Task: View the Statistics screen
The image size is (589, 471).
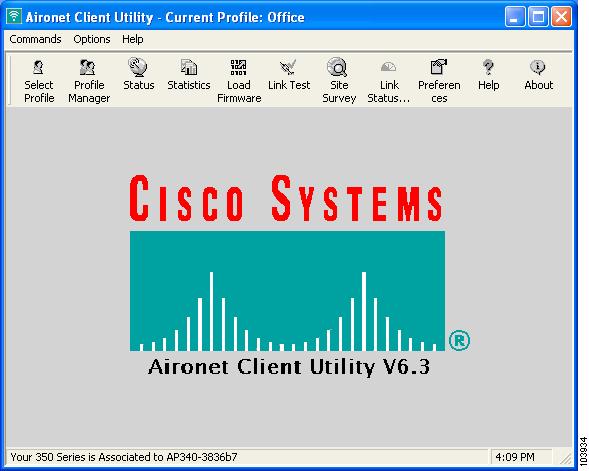Action: click(189, 74)
